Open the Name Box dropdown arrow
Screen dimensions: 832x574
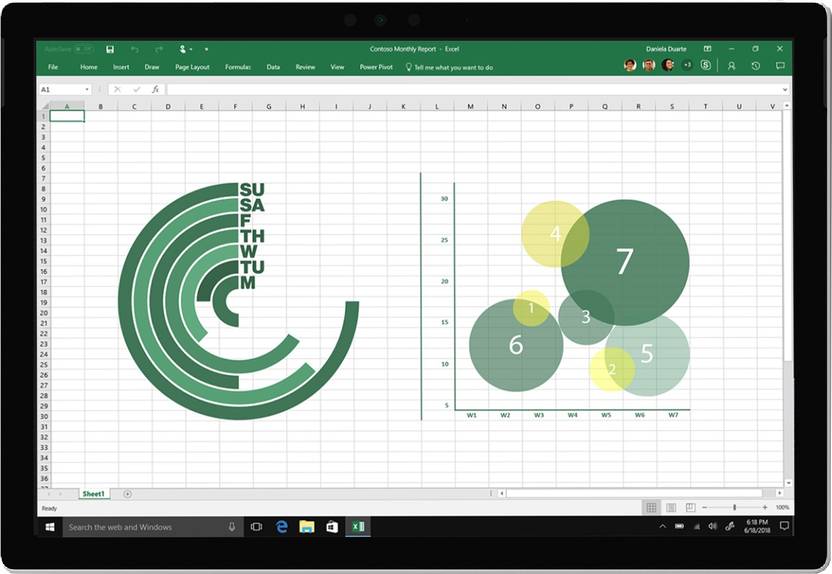(87, 89)
